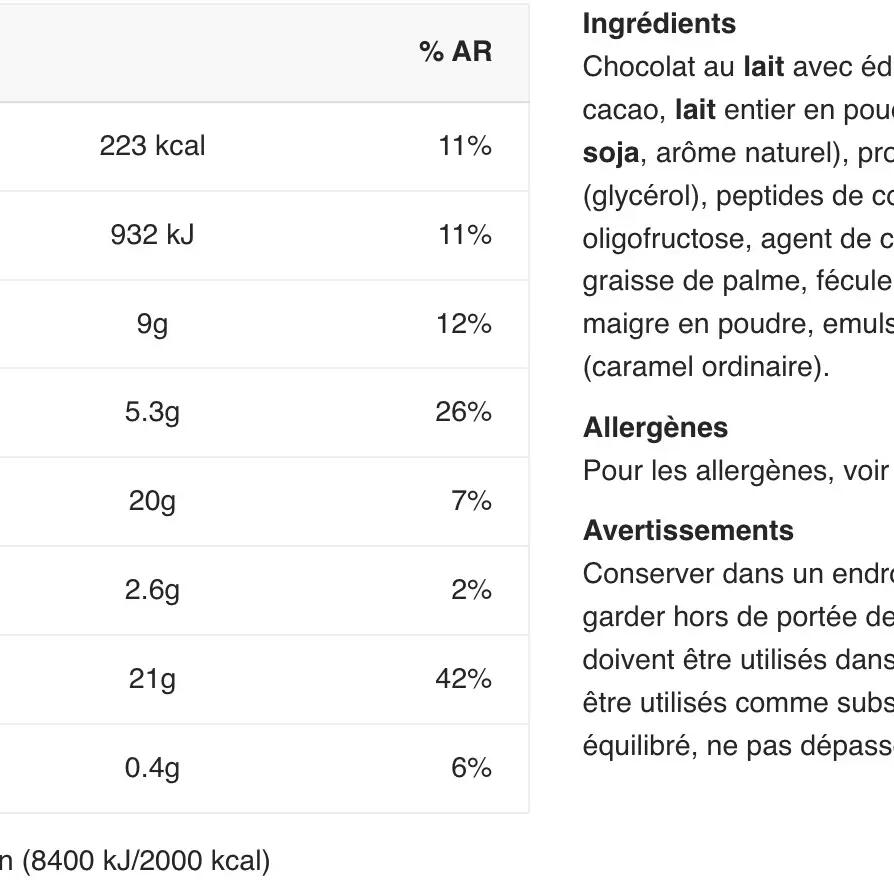Click the "(caramel ordinaire)" ingredient text
This screenshot has width=894, height=894.
pyautogui.click(x=706, y=367)
